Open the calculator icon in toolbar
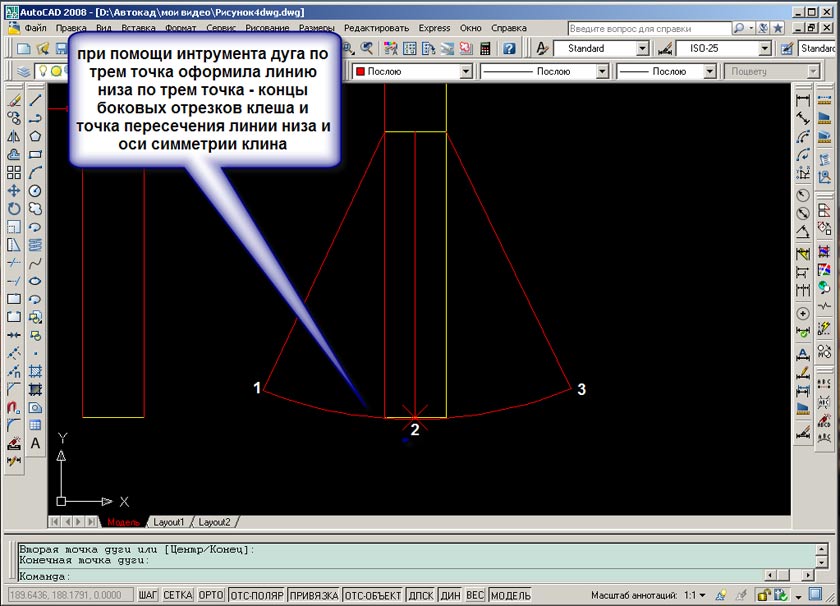The height and width of the screenshot is (606, 840). point(486,48)
